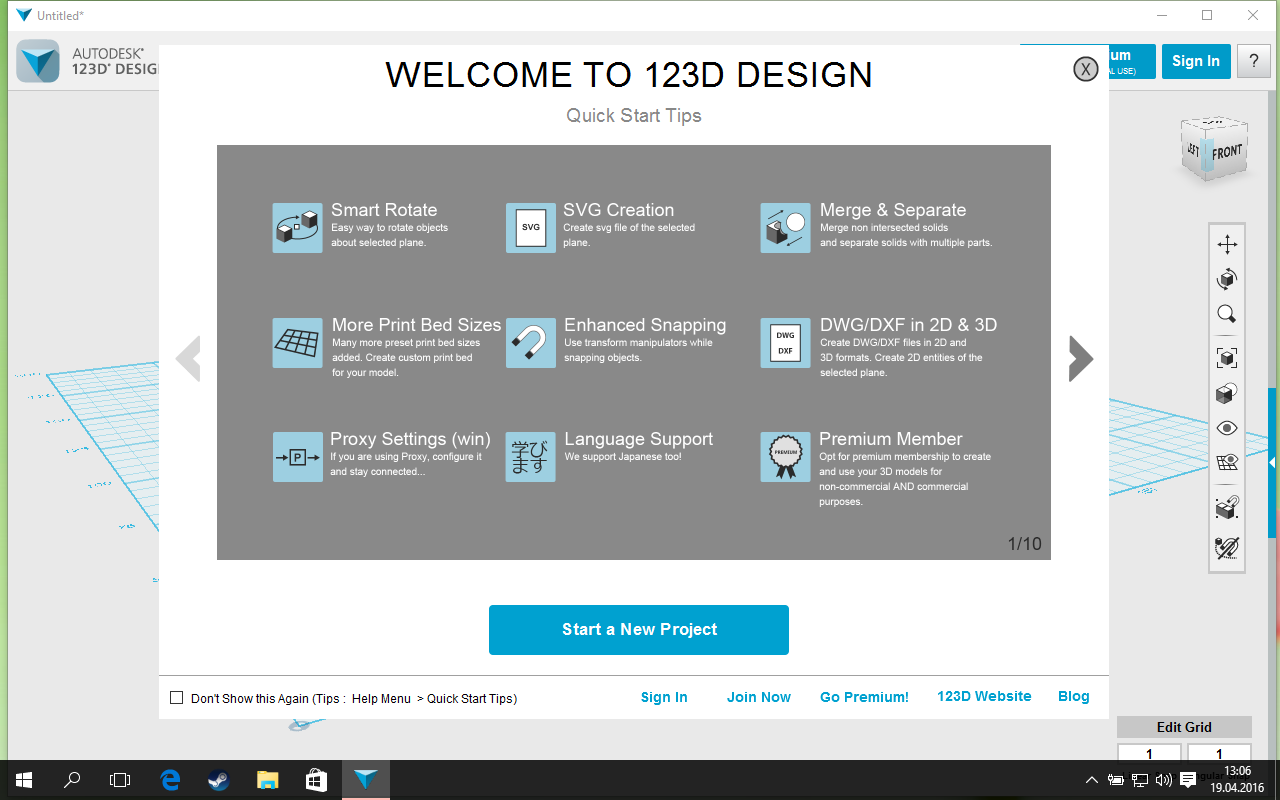Click the sketch snap off icon
1280x800 pixels.
tap(1227, 547)
